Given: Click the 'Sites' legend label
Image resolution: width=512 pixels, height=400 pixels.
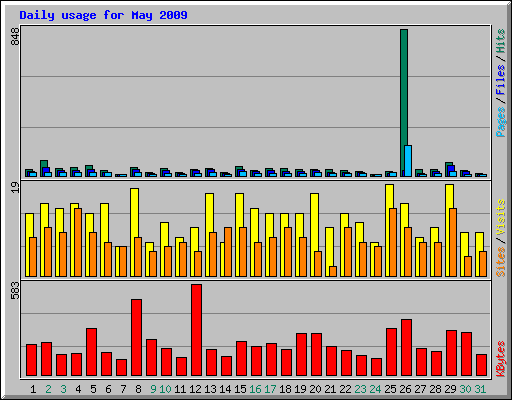Looking at the screenshot, I should point(500,262).
